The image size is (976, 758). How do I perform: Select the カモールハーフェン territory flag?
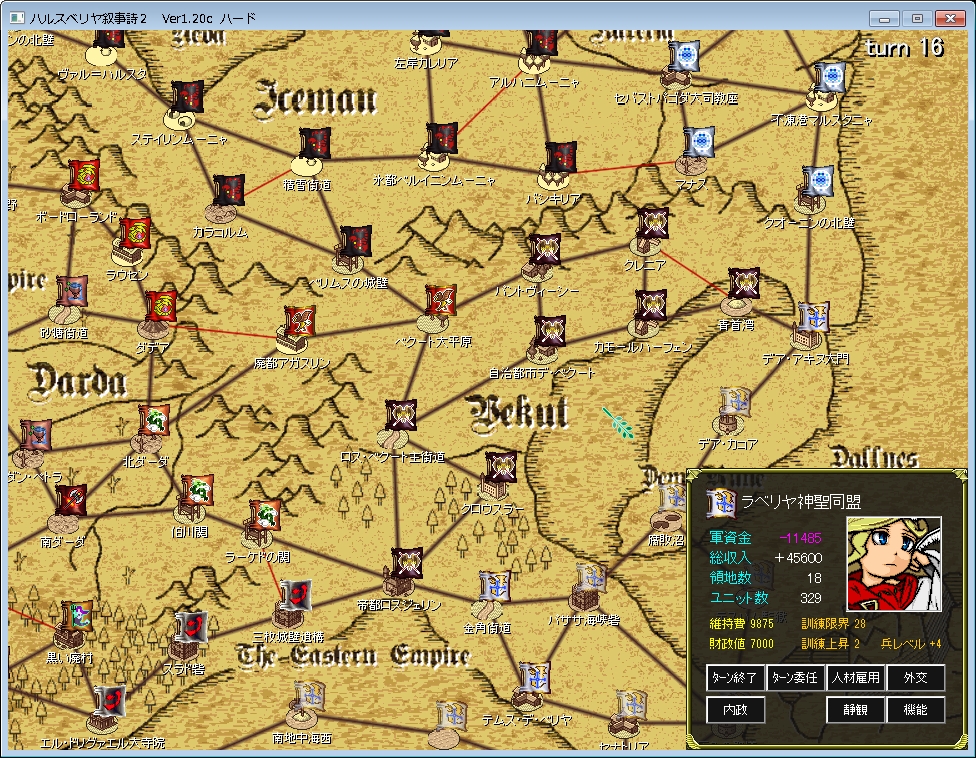(651, 305)
